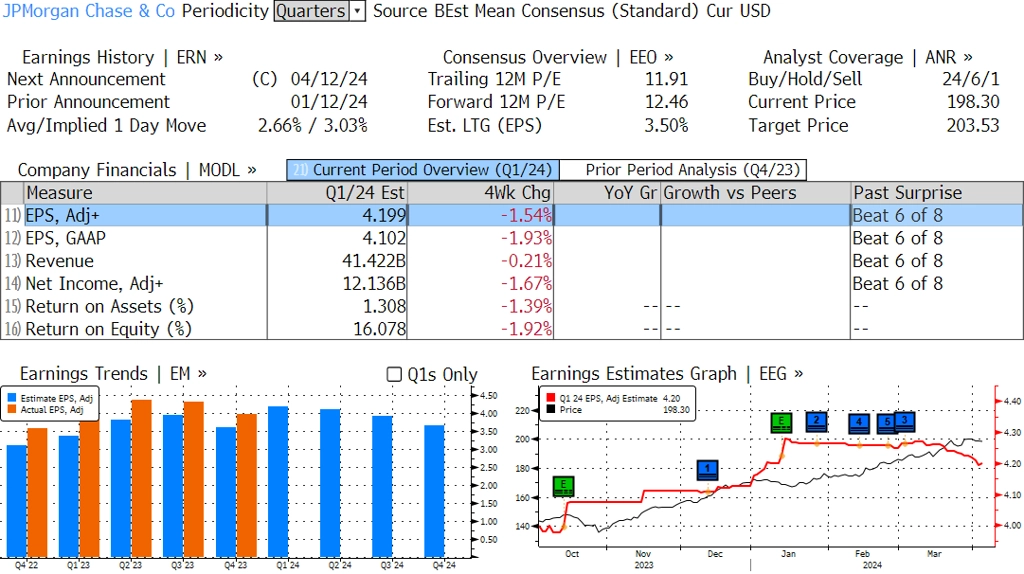The width and height of the screenshot is (1024, 574).
Task: Click Current Price value 198.30
Action: [973, 102]
